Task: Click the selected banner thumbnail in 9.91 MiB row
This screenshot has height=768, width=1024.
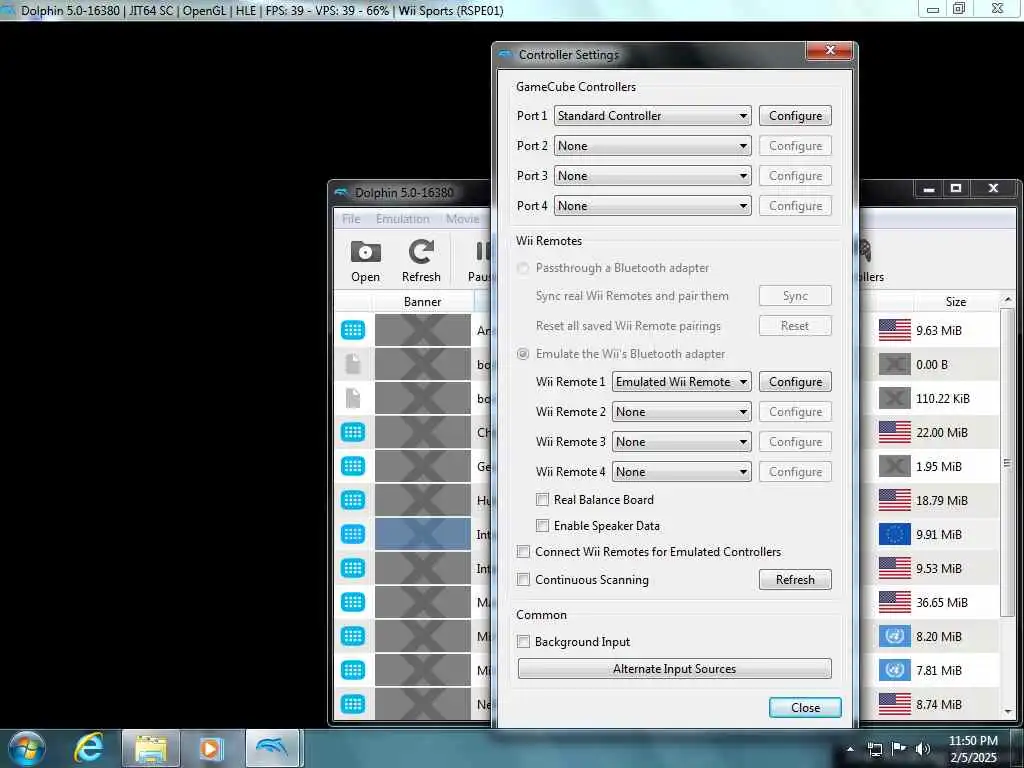Action: (423, 534)
